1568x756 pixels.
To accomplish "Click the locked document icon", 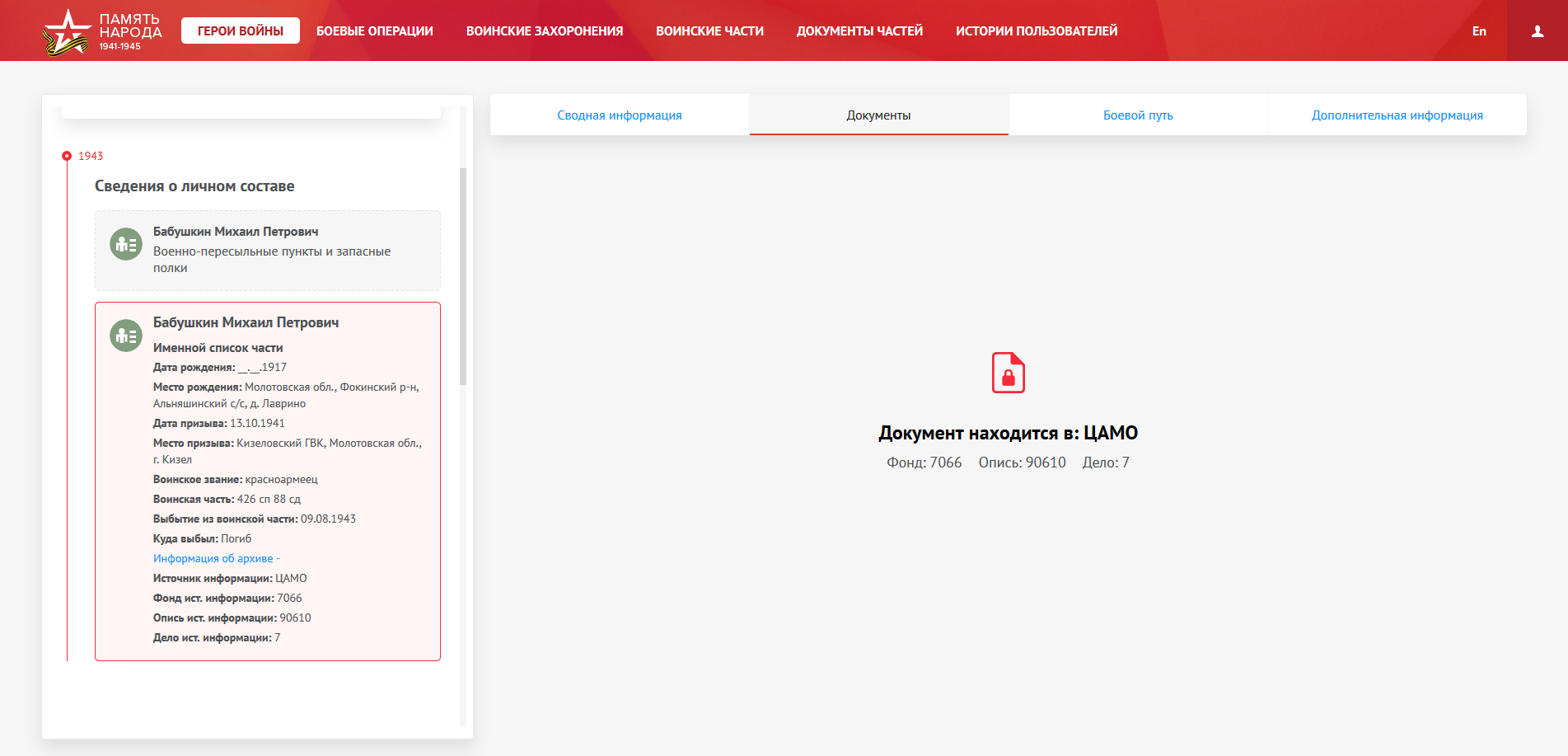I will (x=1008, y=373).
